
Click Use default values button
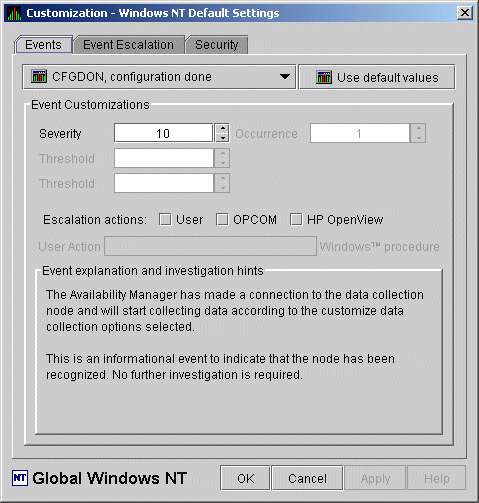coord(377,77)
